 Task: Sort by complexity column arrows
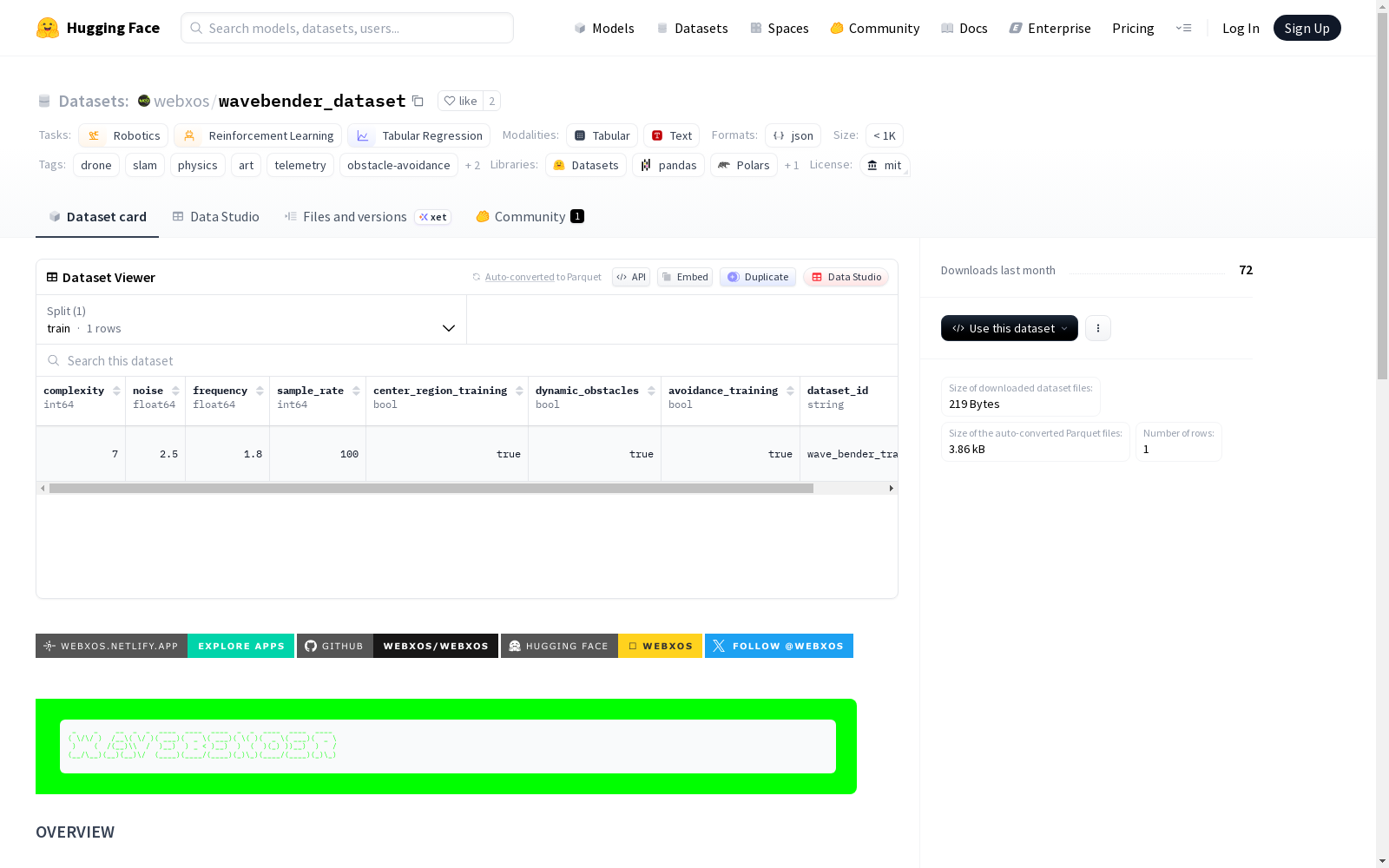pyautogui.click(x=116, y=391)
